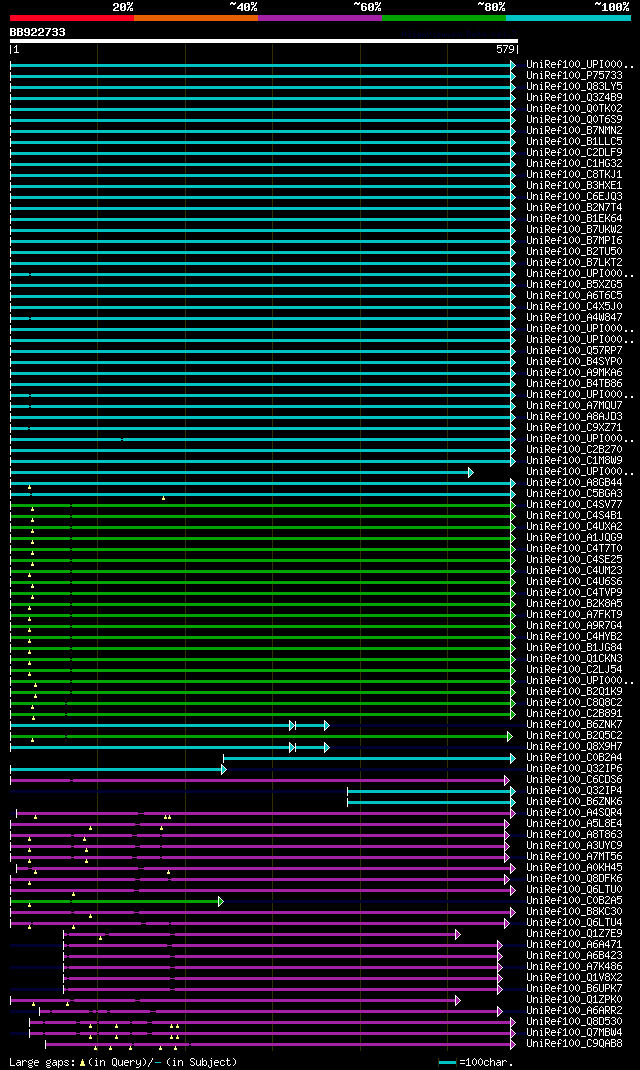Click the short cyan alignment bar for UniRef100_Q32IP4

point(431,792)
